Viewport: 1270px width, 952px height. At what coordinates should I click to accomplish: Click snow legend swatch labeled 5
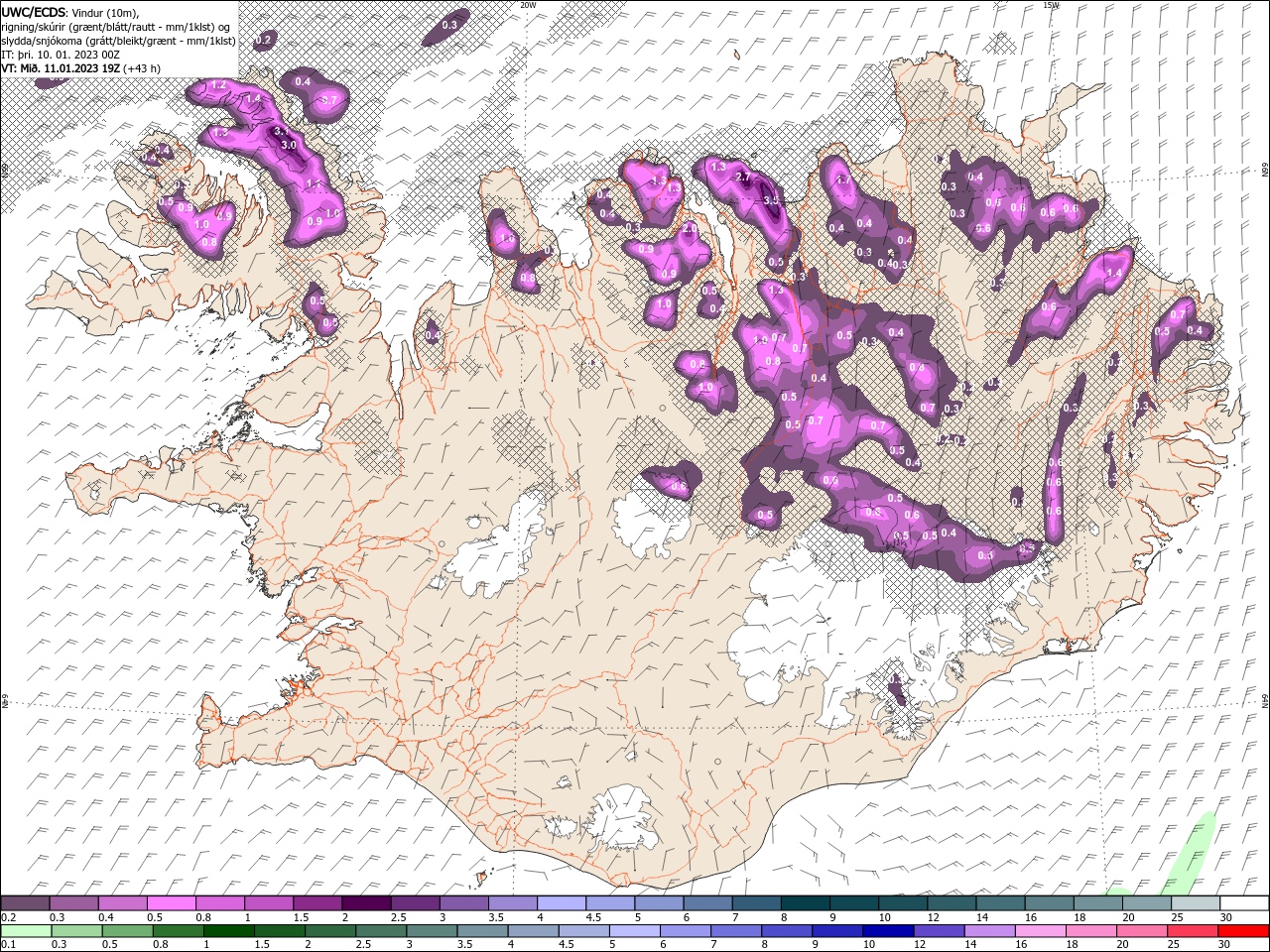(659, 902)
